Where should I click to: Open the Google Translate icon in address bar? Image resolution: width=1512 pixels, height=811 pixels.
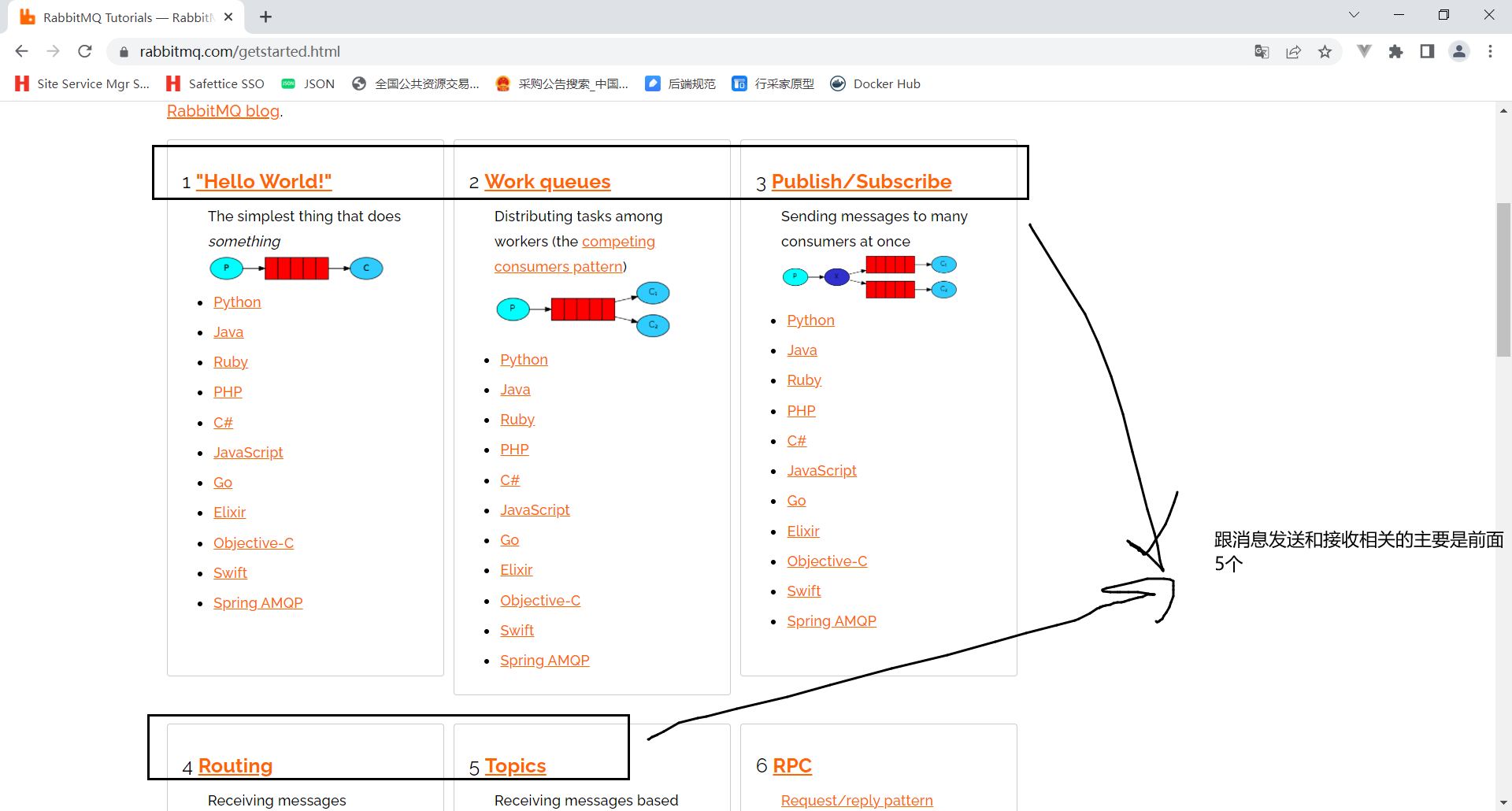[x=1262, y=51]
